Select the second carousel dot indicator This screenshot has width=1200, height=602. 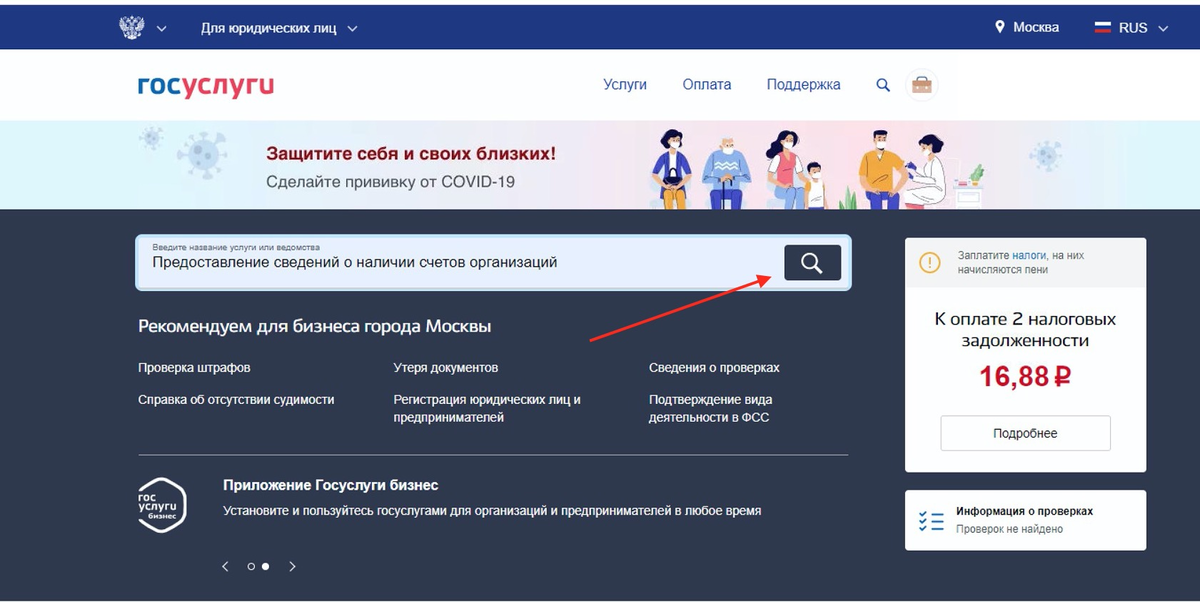(265, 566)
